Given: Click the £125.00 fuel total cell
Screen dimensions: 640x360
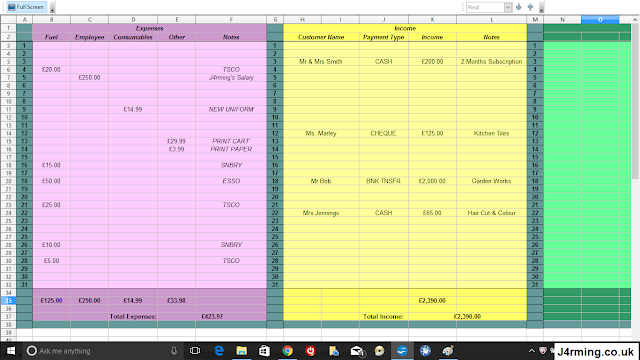Looking at the screenshot, I should [x=51, y=300].
